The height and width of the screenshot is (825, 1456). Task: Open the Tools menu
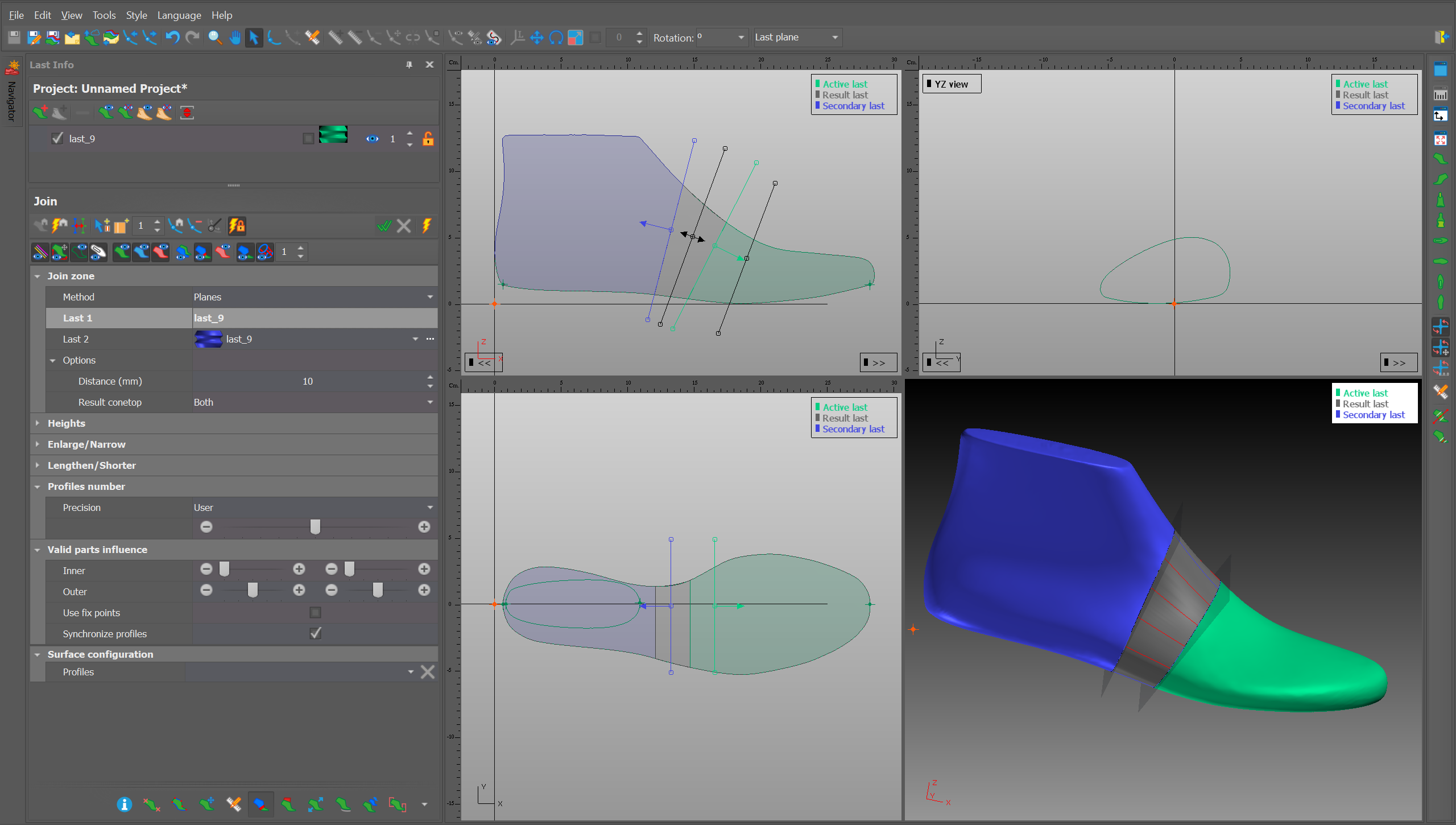point(104,15)
